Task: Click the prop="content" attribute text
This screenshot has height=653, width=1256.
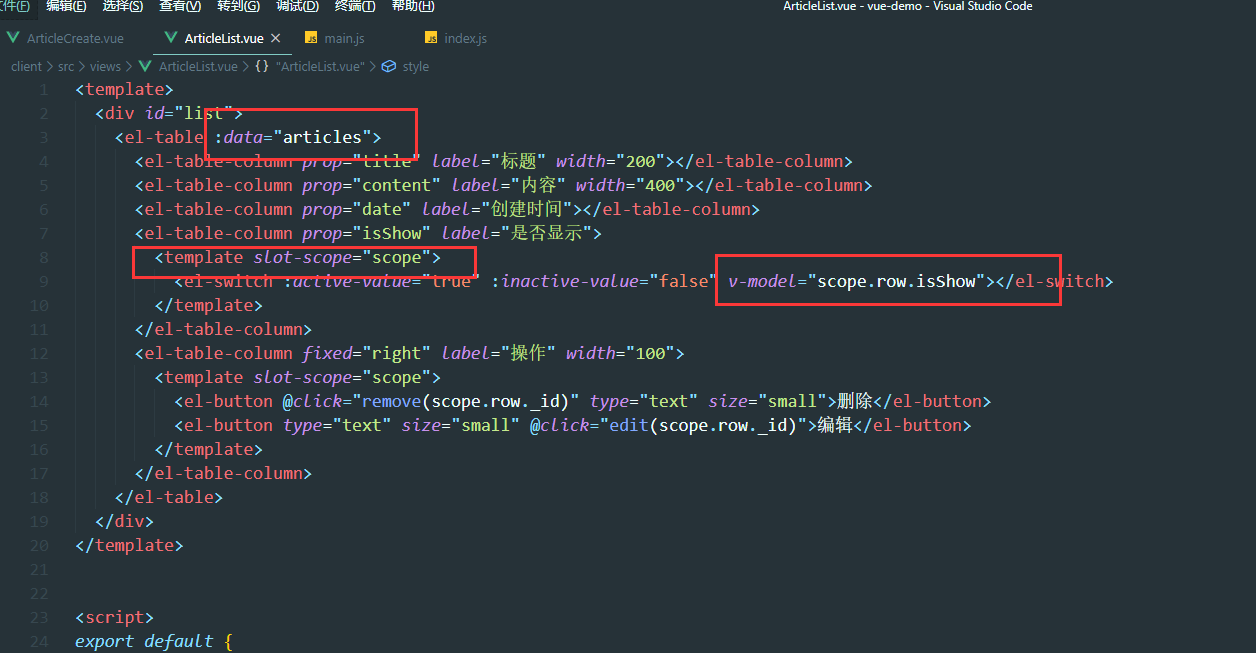Action: [372, 185]
